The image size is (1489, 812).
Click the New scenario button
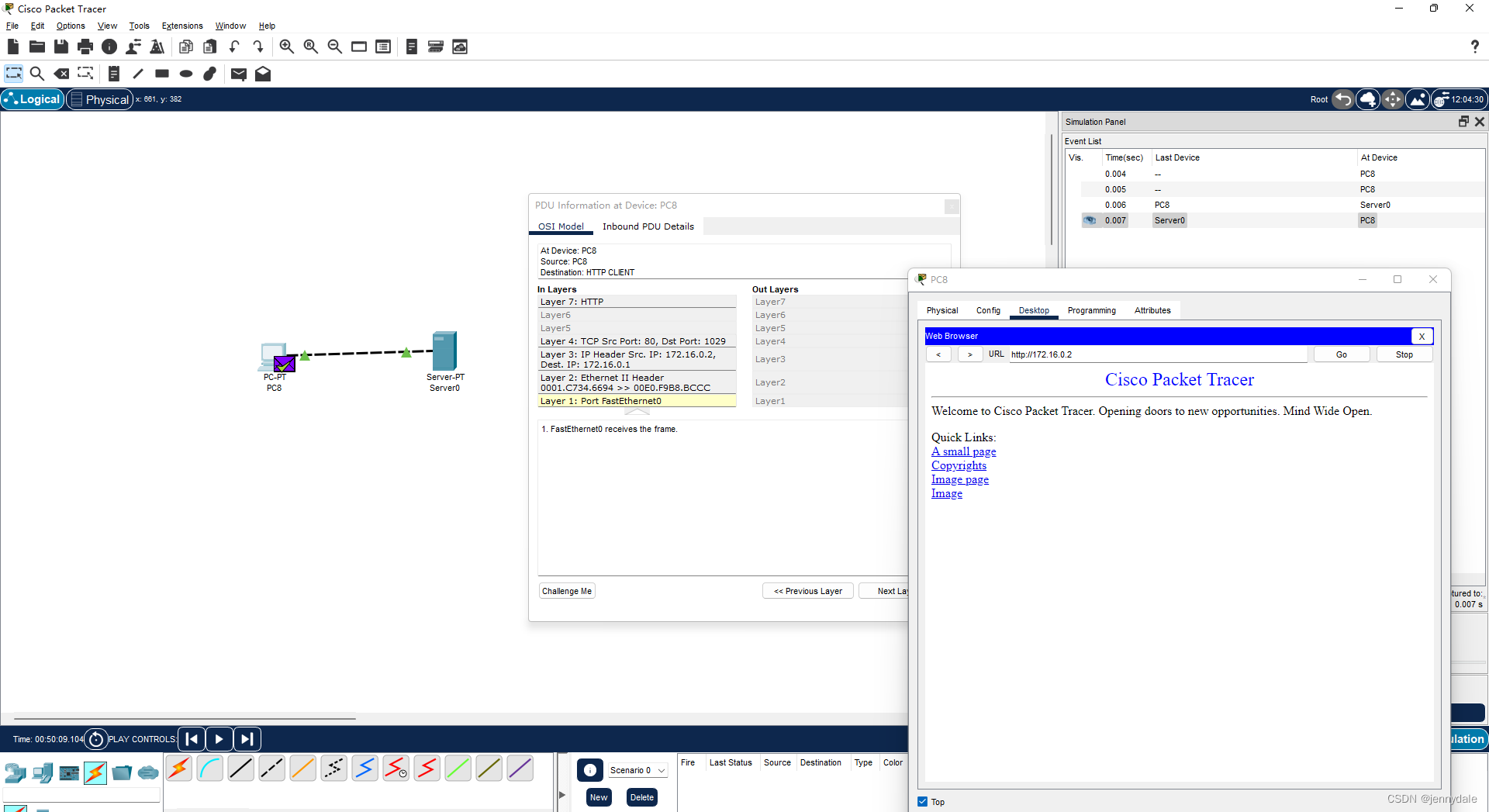click(599, 797)
